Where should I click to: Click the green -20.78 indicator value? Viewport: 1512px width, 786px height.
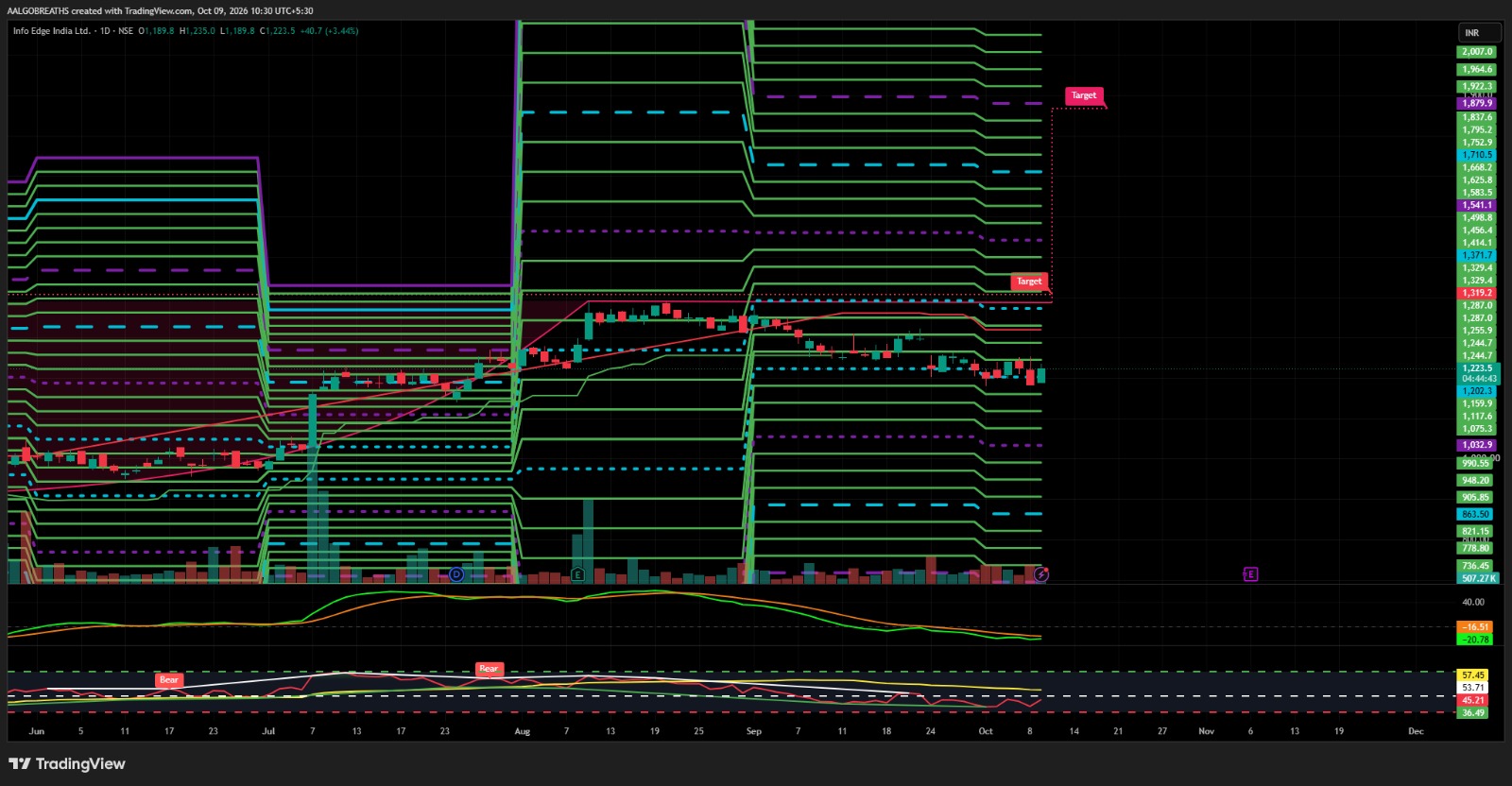click(x=1475, y=640)
